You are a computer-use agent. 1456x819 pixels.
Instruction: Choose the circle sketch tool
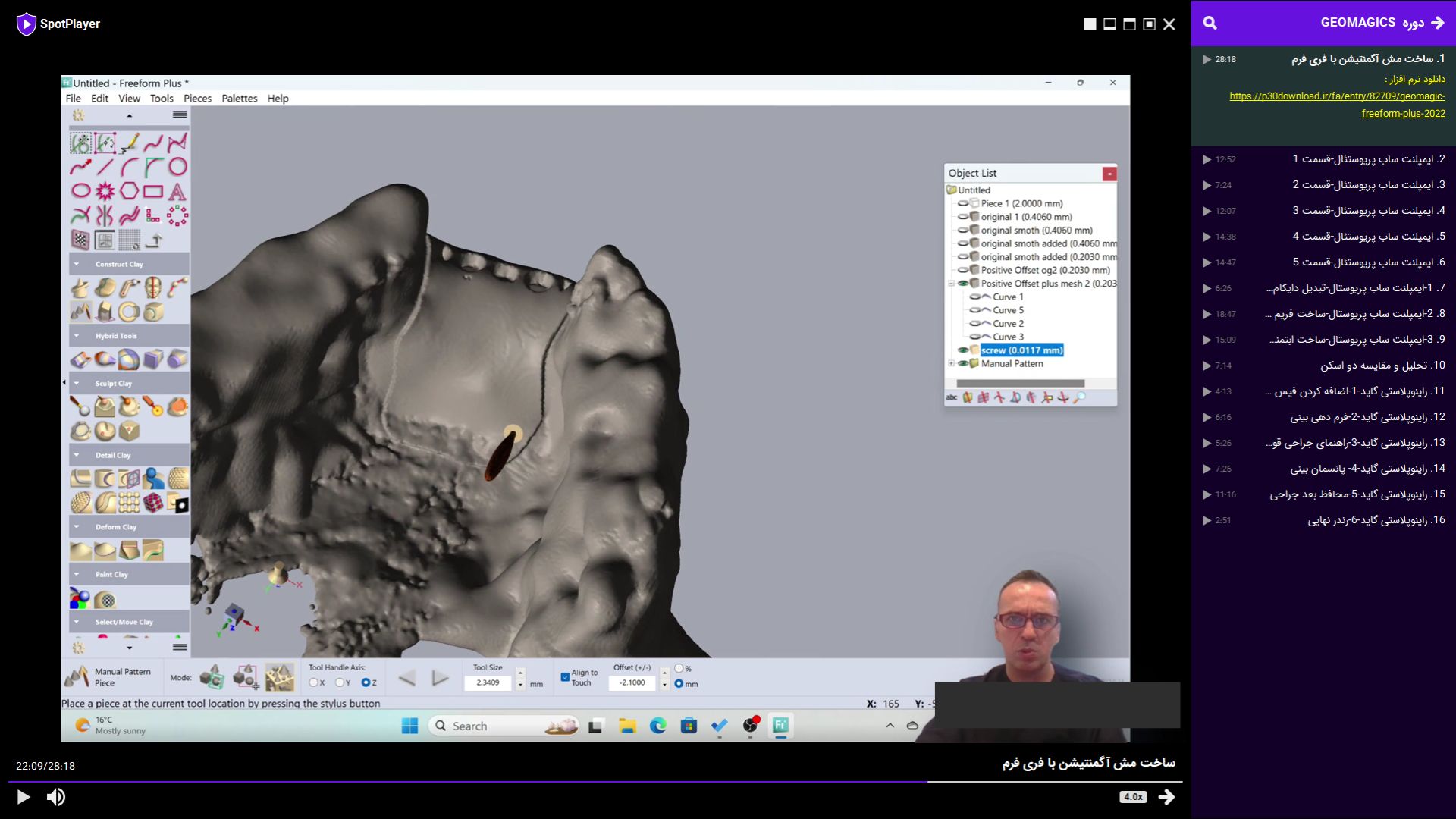pos(177,167)
